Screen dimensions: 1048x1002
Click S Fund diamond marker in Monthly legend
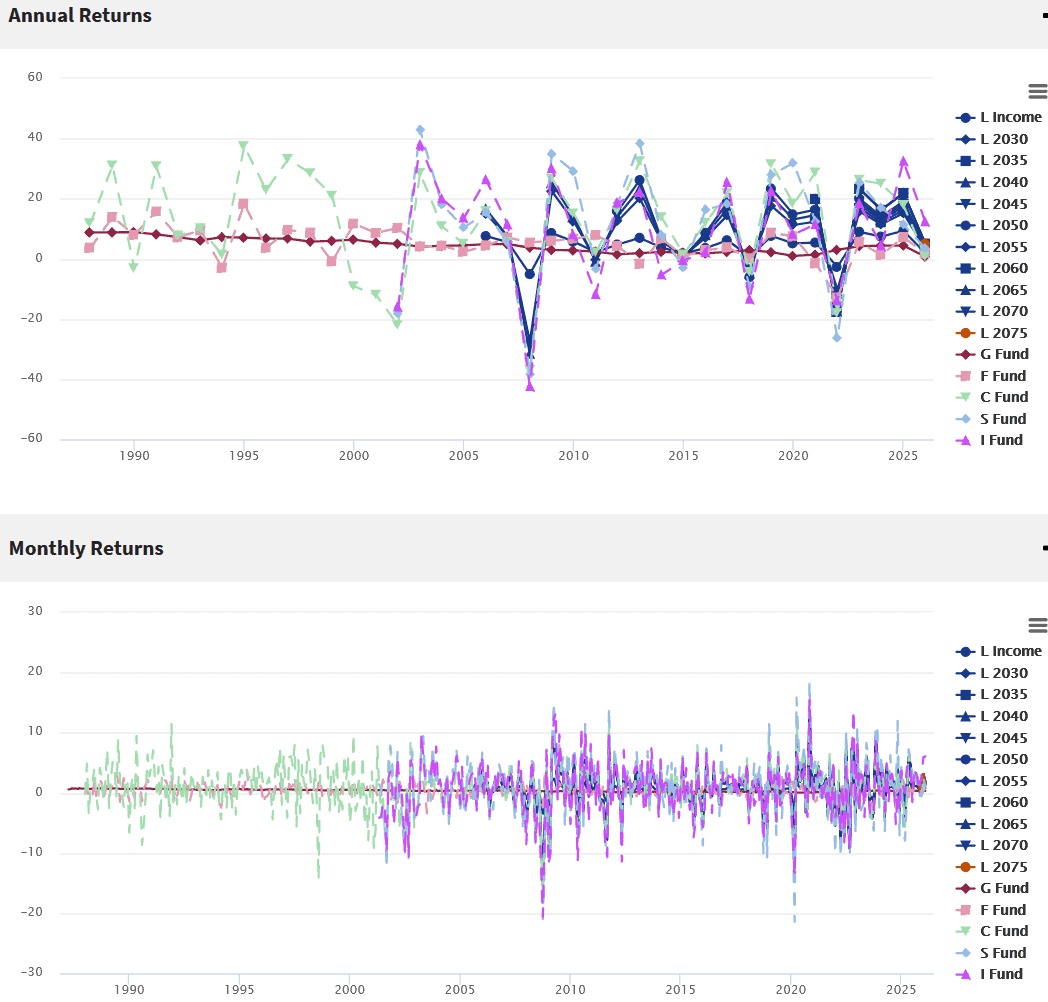(x=966, y=953)
